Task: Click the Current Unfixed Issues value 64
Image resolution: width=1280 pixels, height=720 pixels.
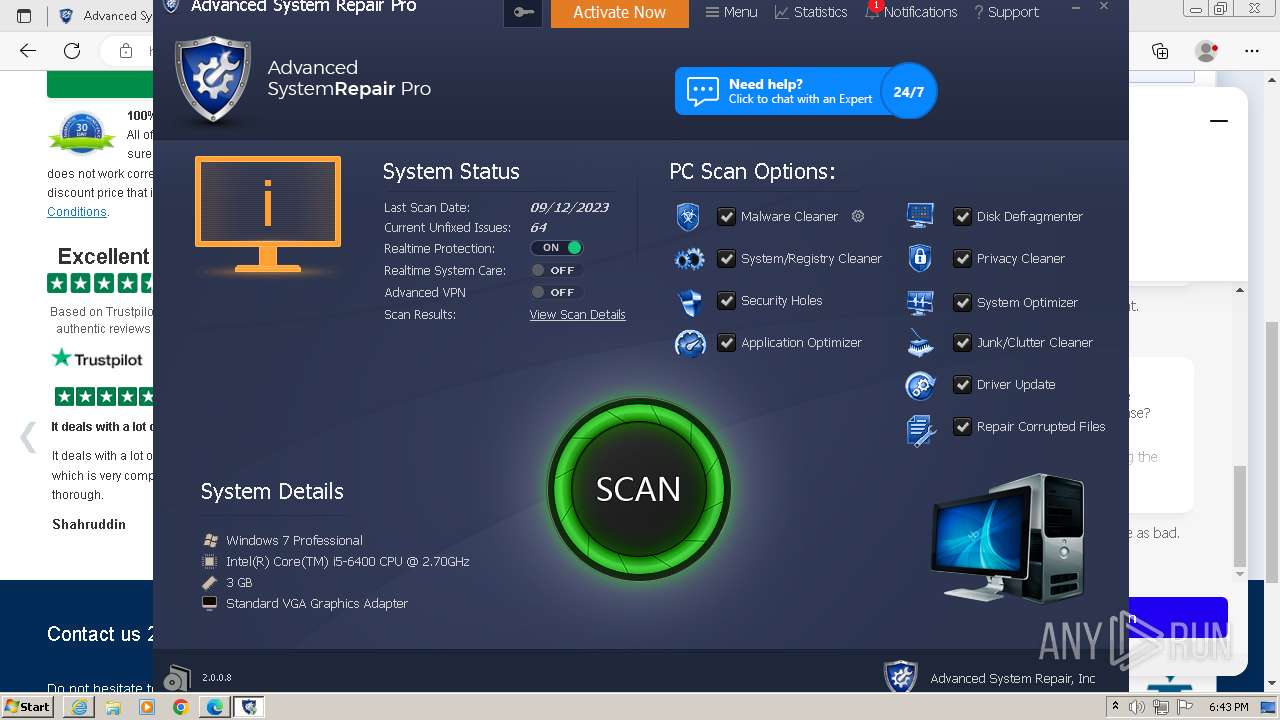Action: 538,227
